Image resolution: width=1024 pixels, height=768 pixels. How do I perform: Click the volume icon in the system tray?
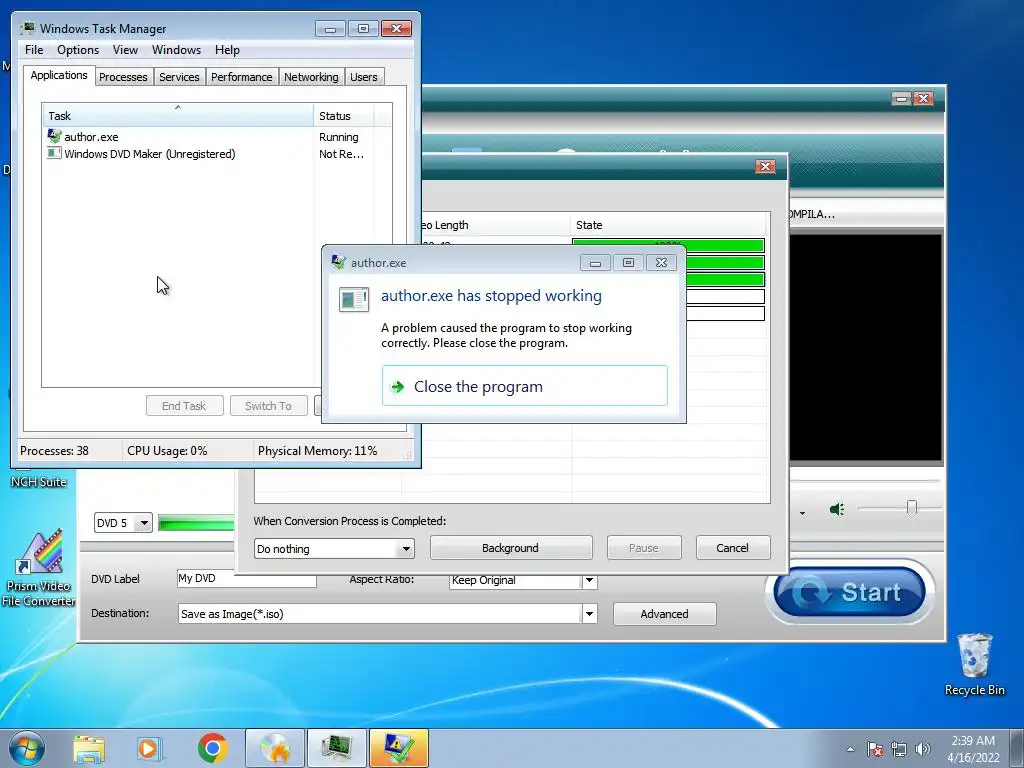point(923,749)
